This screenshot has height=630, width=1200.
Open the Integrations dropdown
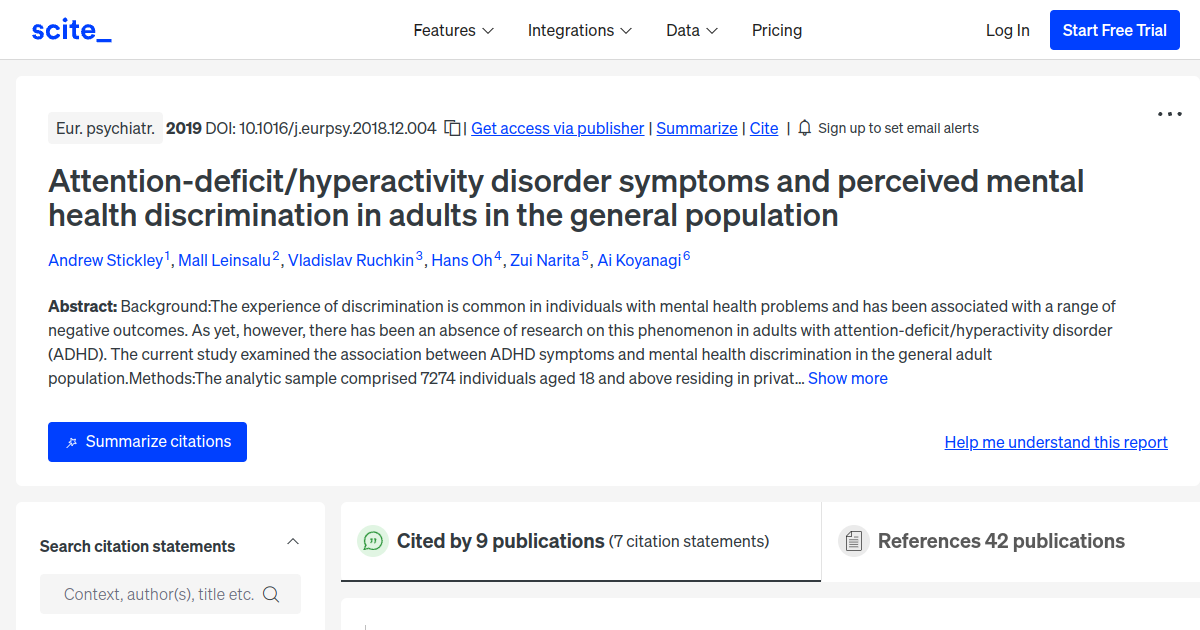point(580,30)
